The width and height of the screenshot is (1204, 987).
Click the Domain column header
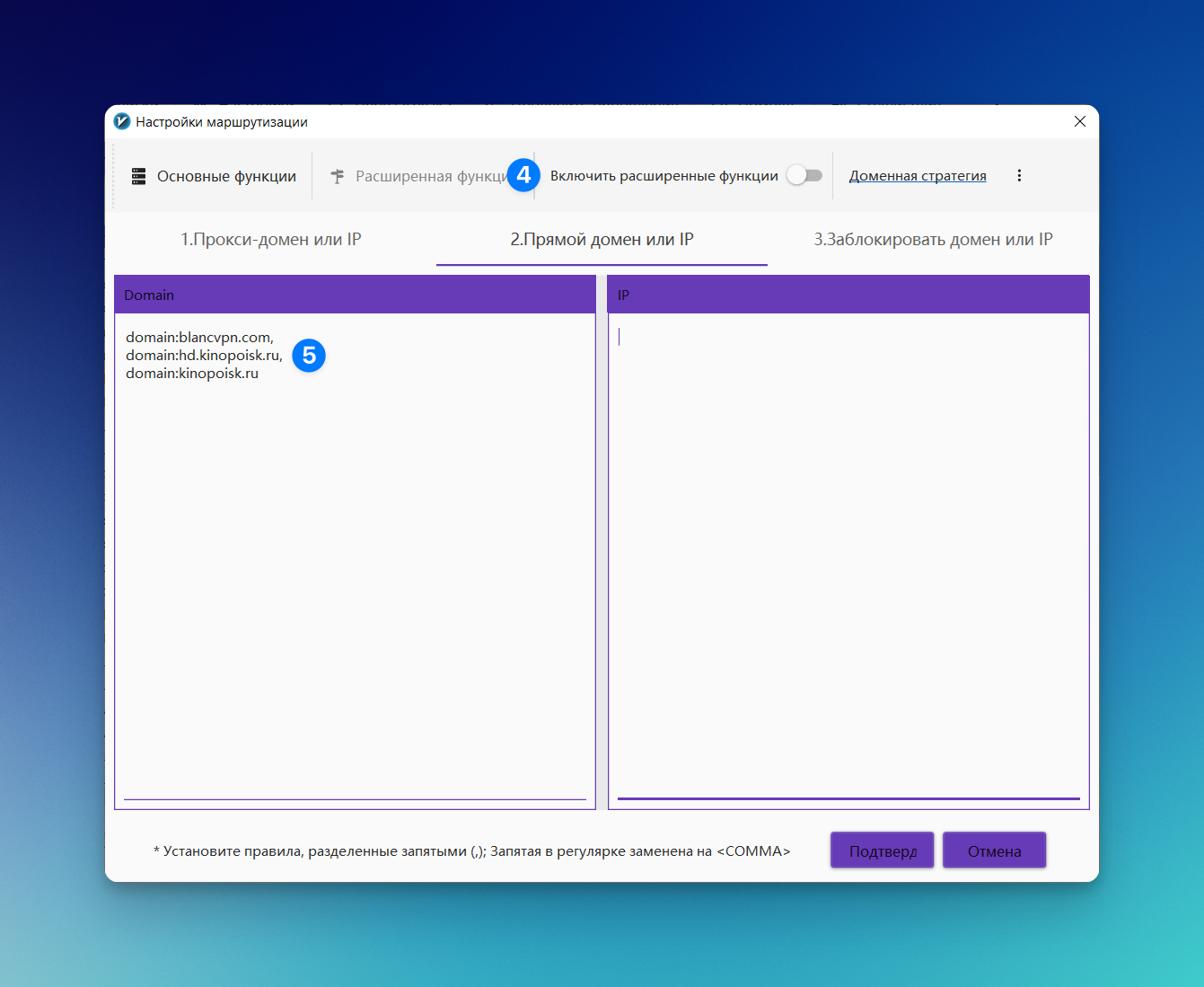click(x=355, y=295)
